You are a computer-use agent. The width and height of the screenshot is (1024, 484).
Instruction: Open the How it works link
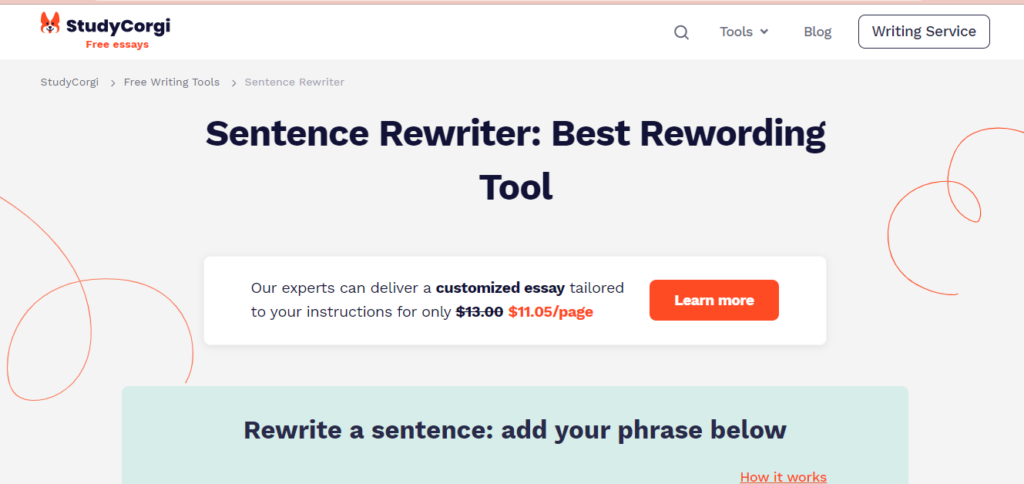[783, 477]
